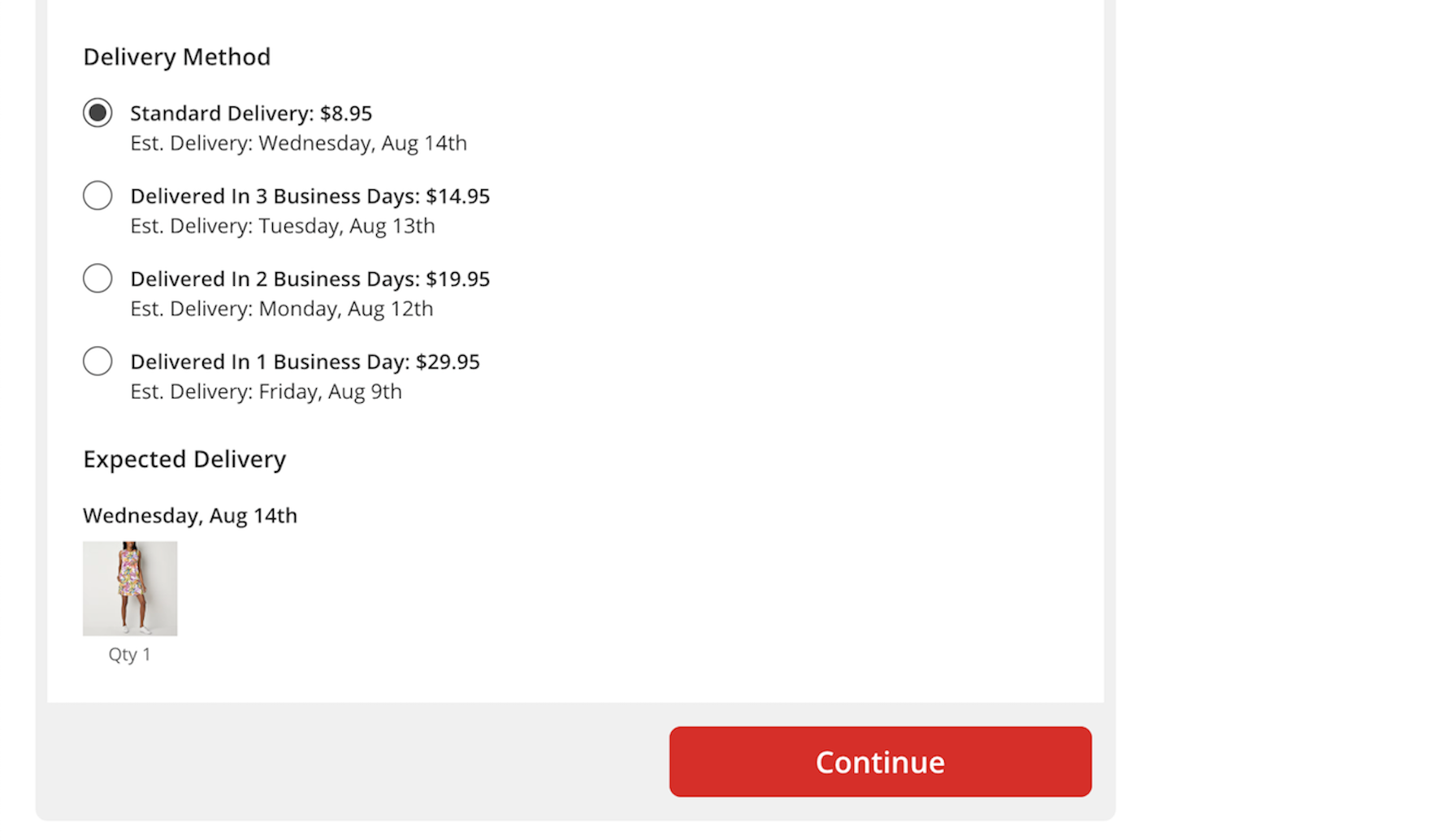
Task: Click the date under the Expected Delivery heading
Action: pyautogui.click(x=190, y=516)
